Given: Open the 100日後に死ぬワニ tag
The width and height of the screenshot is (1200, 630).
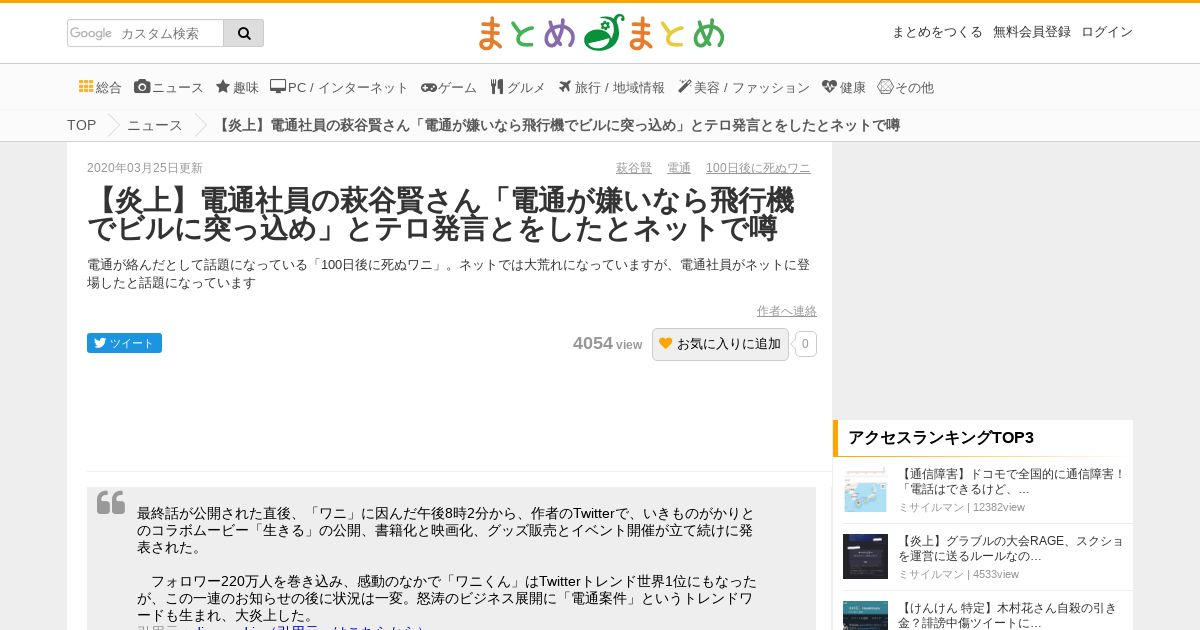Looking at the screenshot, I should 758,168.
